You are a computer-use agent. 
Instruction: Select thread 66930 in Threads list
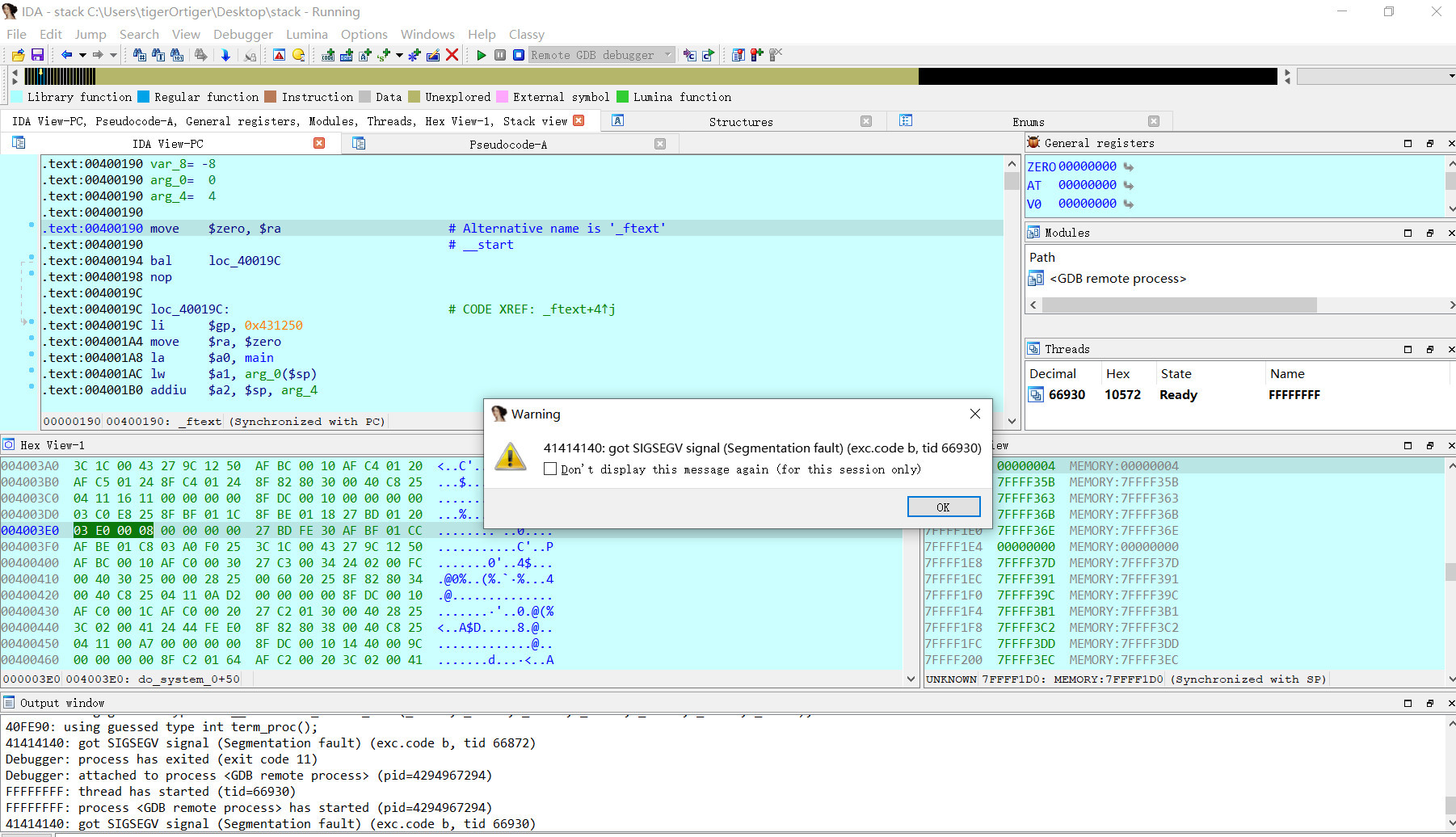(1067, 395)
